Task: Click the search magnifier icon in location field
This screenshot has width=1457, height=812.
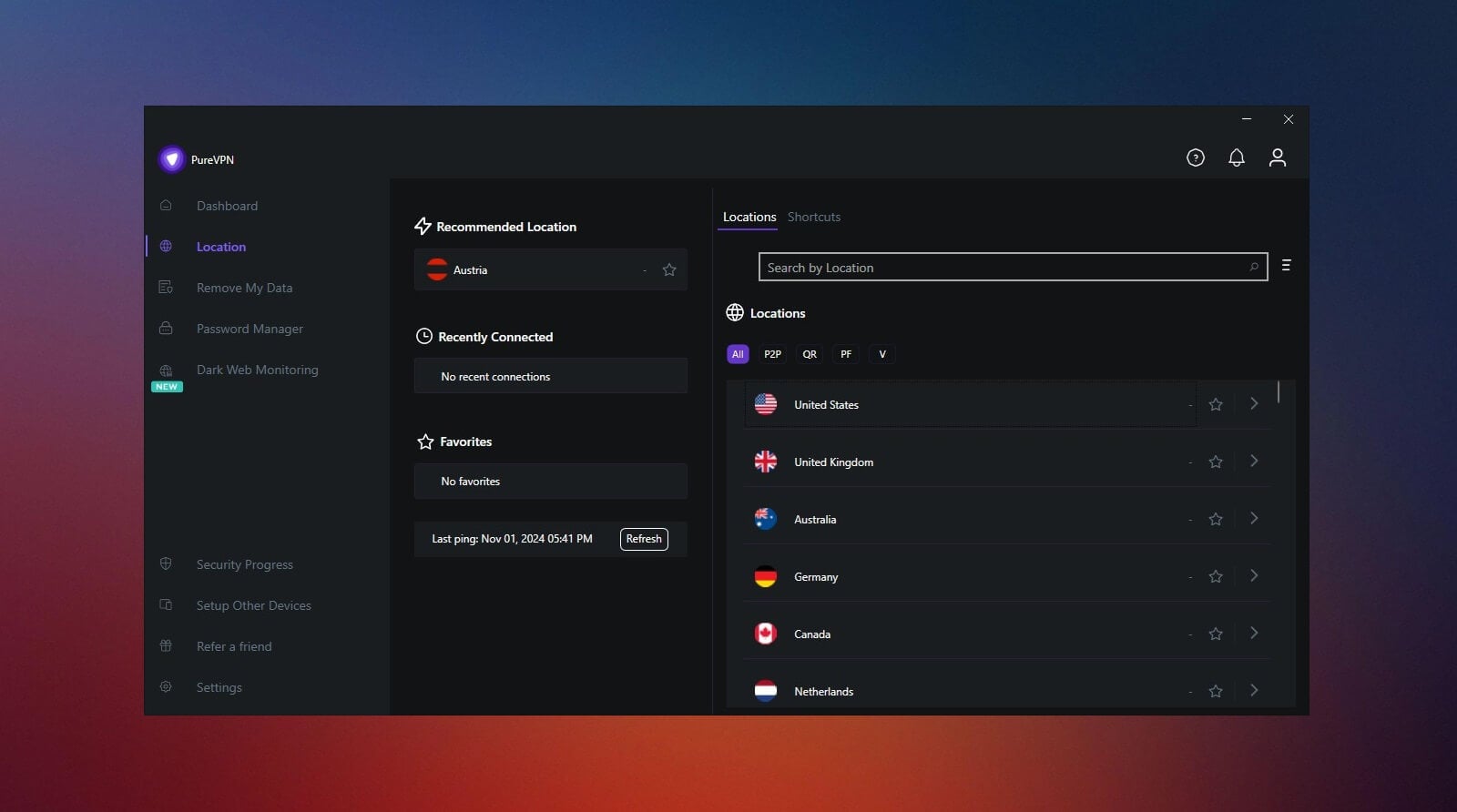Action: [x=1254, y=267]
